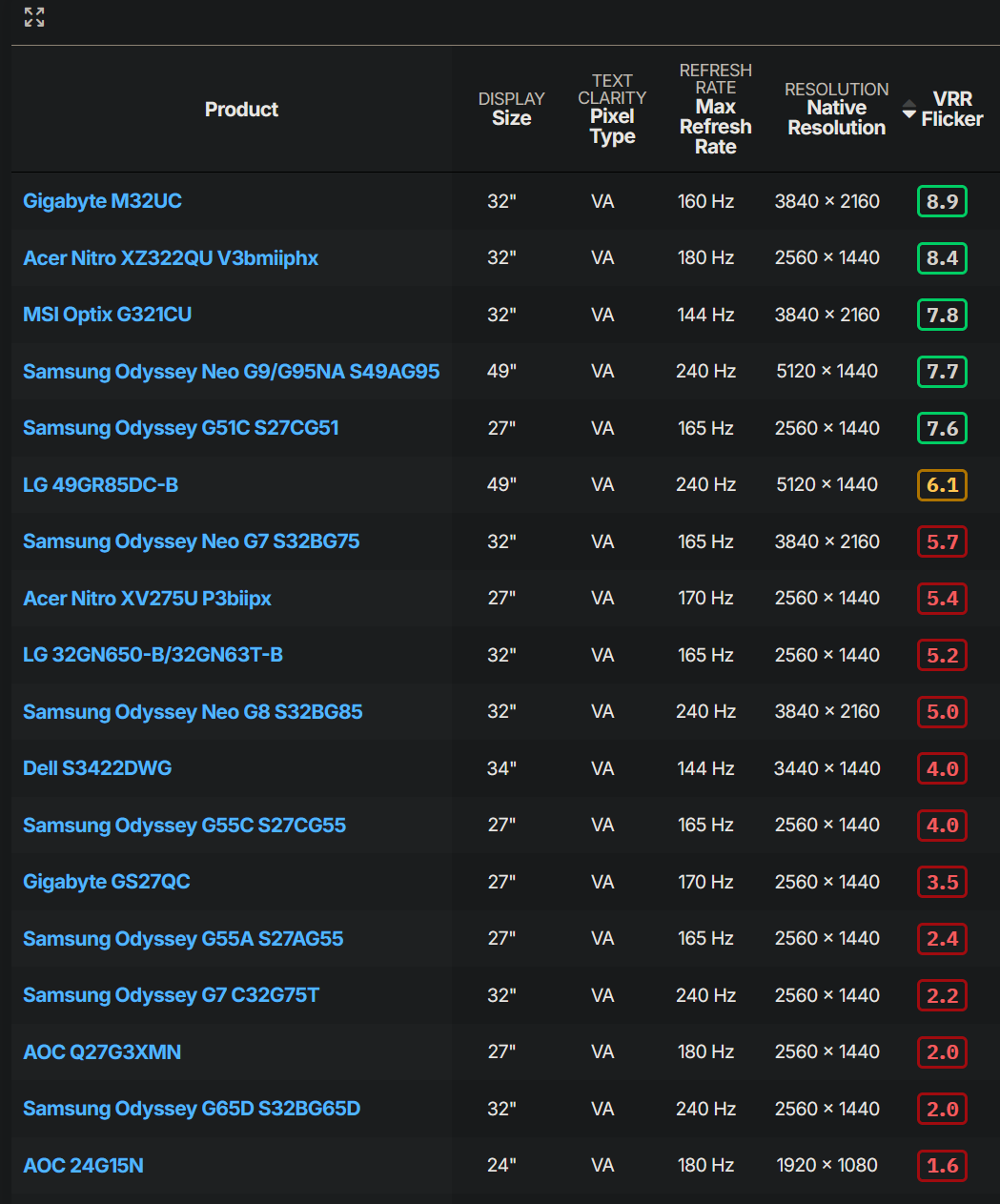Image resolution: width=1000 pixels, height=1204 pixels.
Task: Click 3840 × 2160 in Neo G8 S32BG85 row
Action: (x=827, y=712)
